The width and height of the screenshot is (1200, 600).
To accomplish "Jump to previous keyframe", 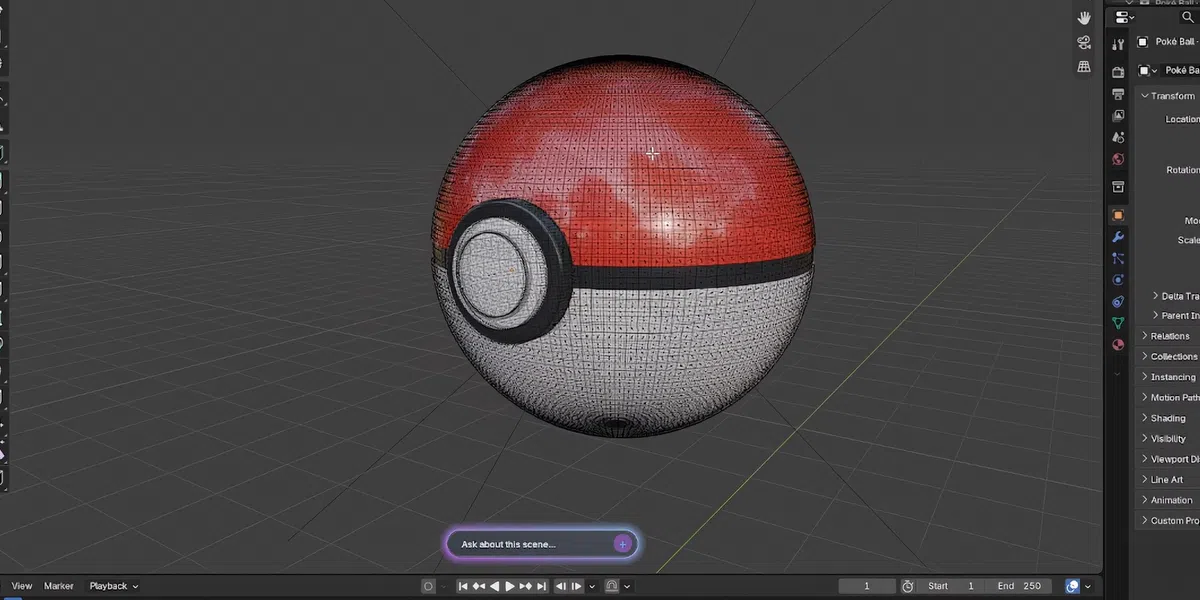I will pos(479,586).
